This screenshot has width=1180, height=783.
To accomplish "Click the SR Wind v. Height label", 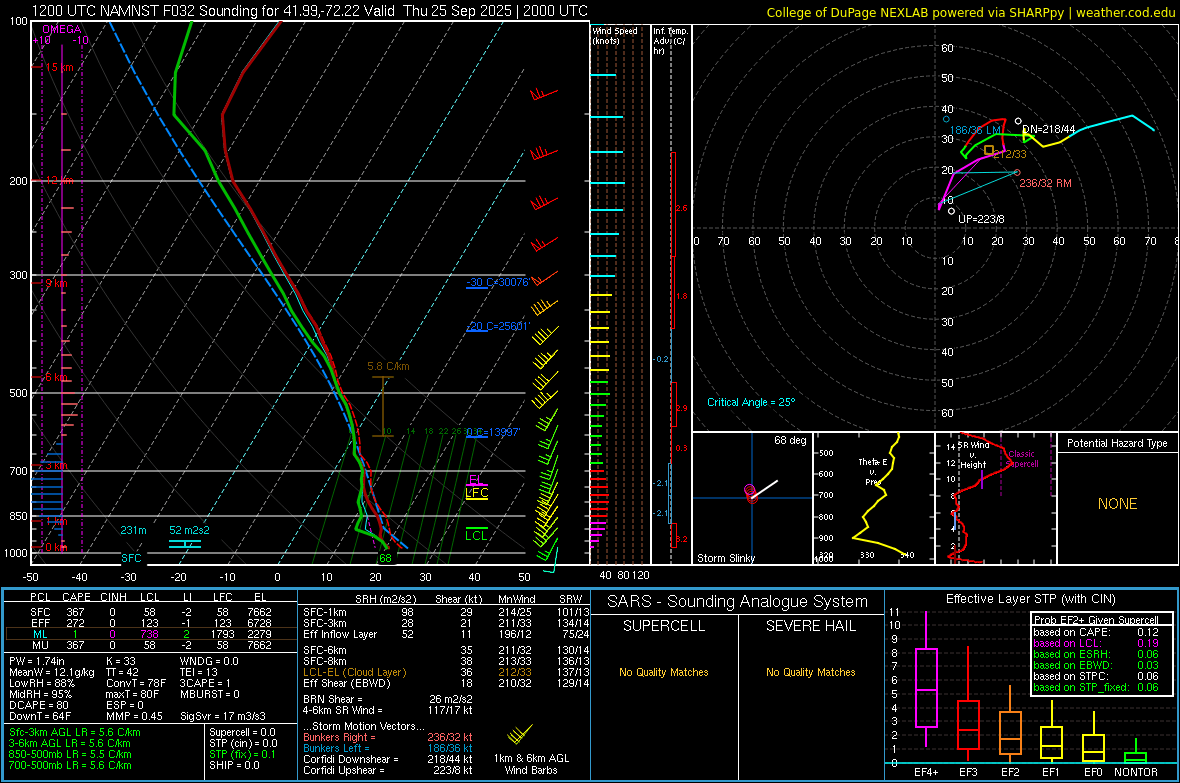I will (x=974, y=455).
